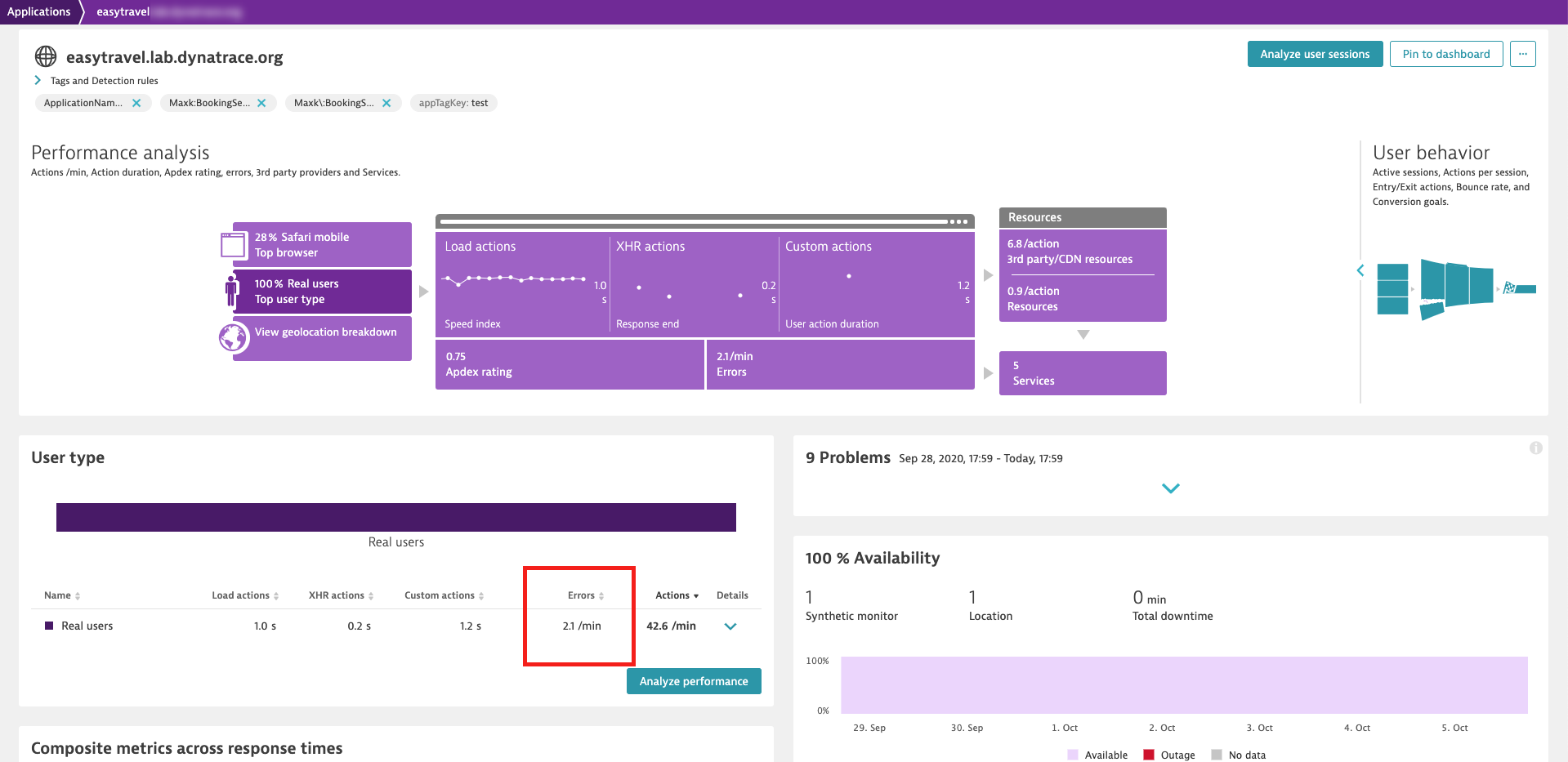Expand User behavior panel with left chevron

click(1360, 270)
